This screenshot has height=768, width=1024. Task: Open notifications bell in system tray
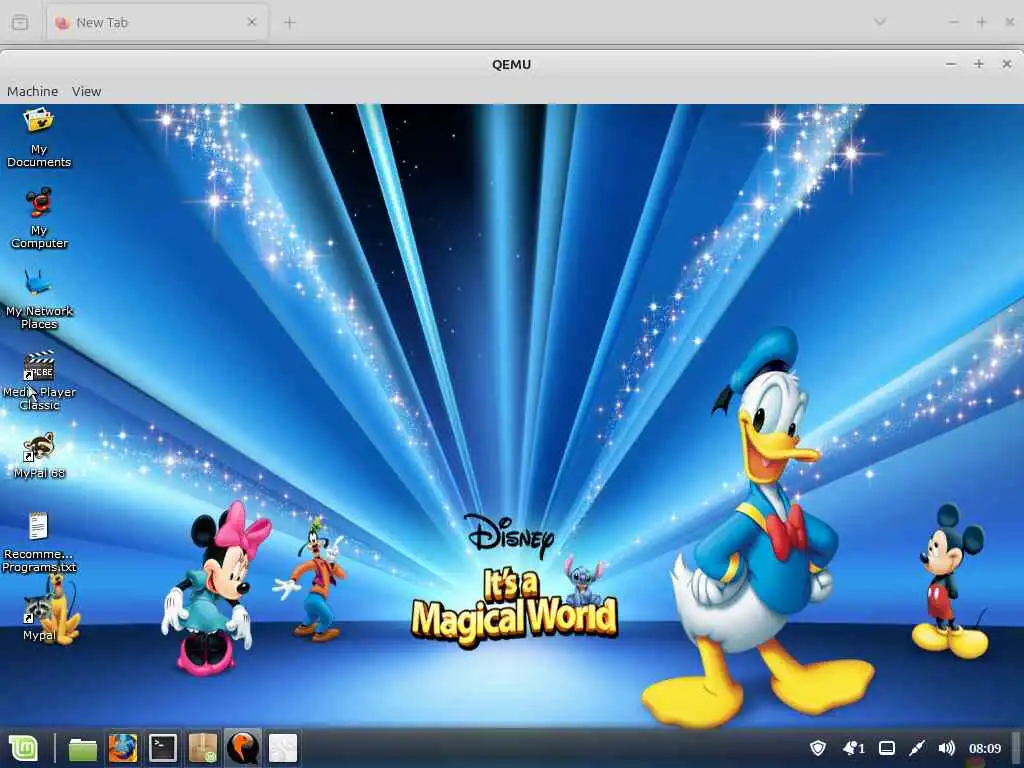[853, 748]
